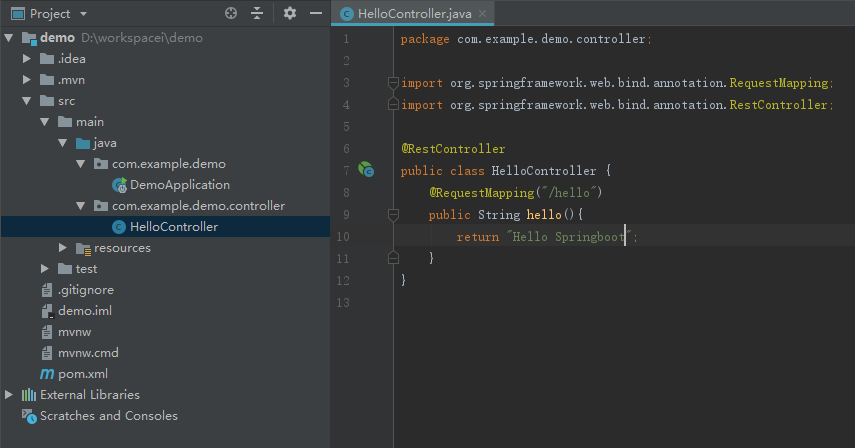Click RequestMapping in the import on line 3
Image resolution: width=855 pixels, height=448 pixels.
[x=779, y=83]
